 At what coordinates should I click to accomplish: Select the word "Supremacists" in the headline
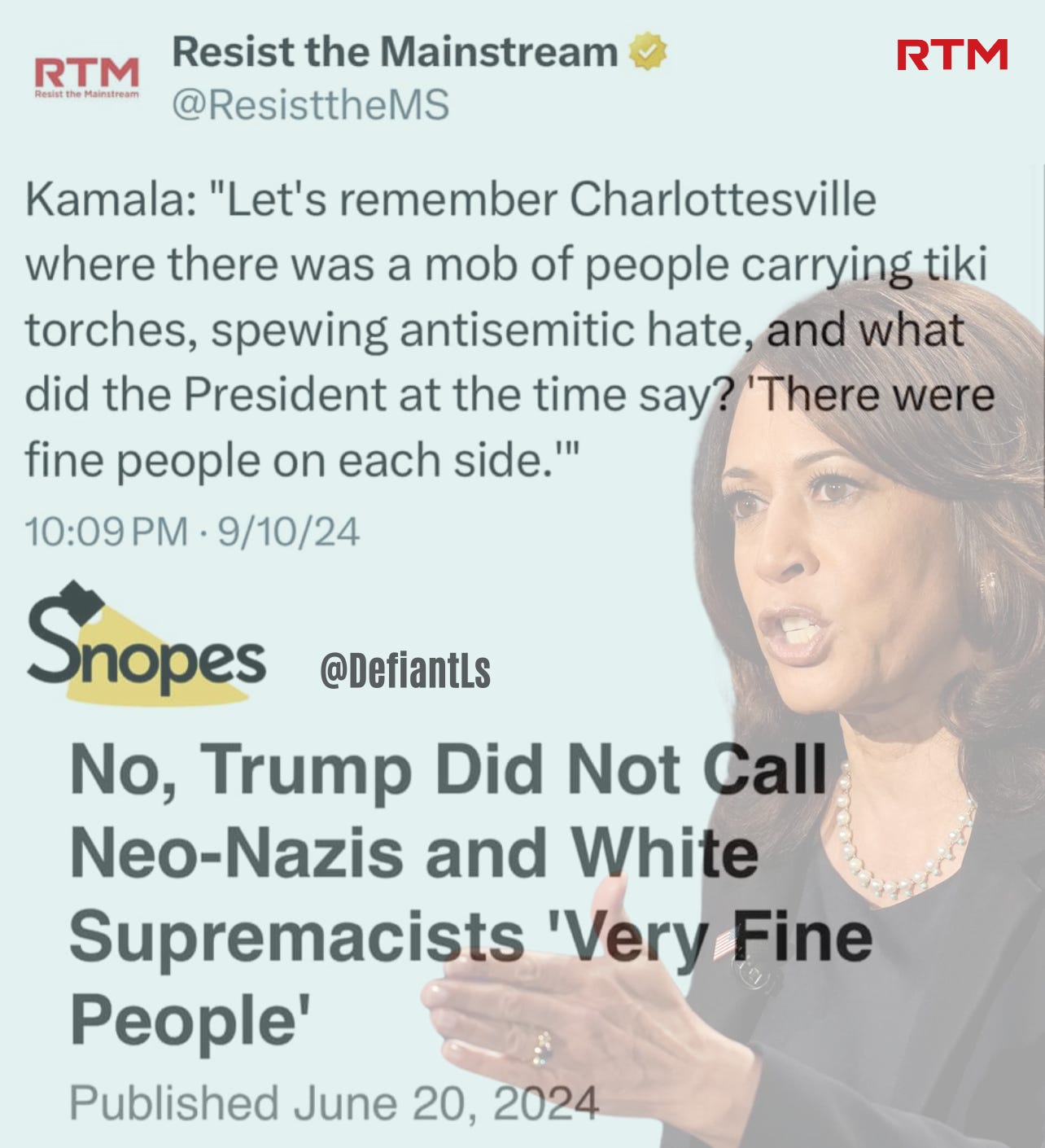click(297, 937)
